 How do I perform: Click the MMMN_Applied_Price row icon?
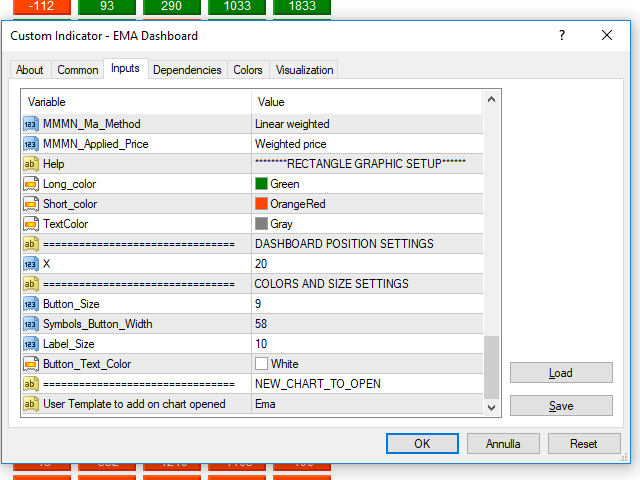coord(31,144)
